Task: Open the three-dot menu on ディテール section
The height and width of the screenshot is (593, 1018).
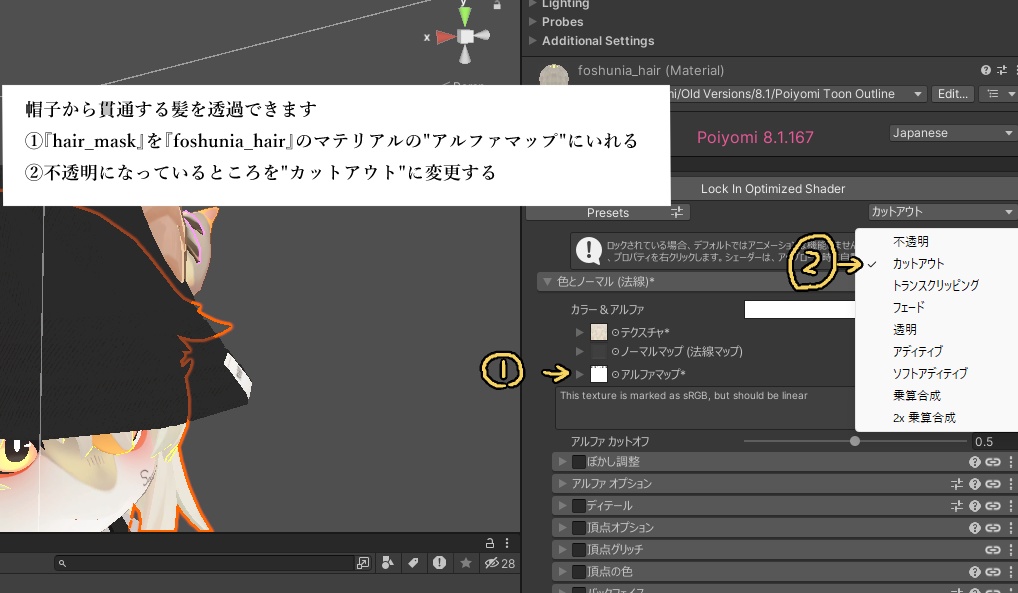Action: tap(1009, 505)
